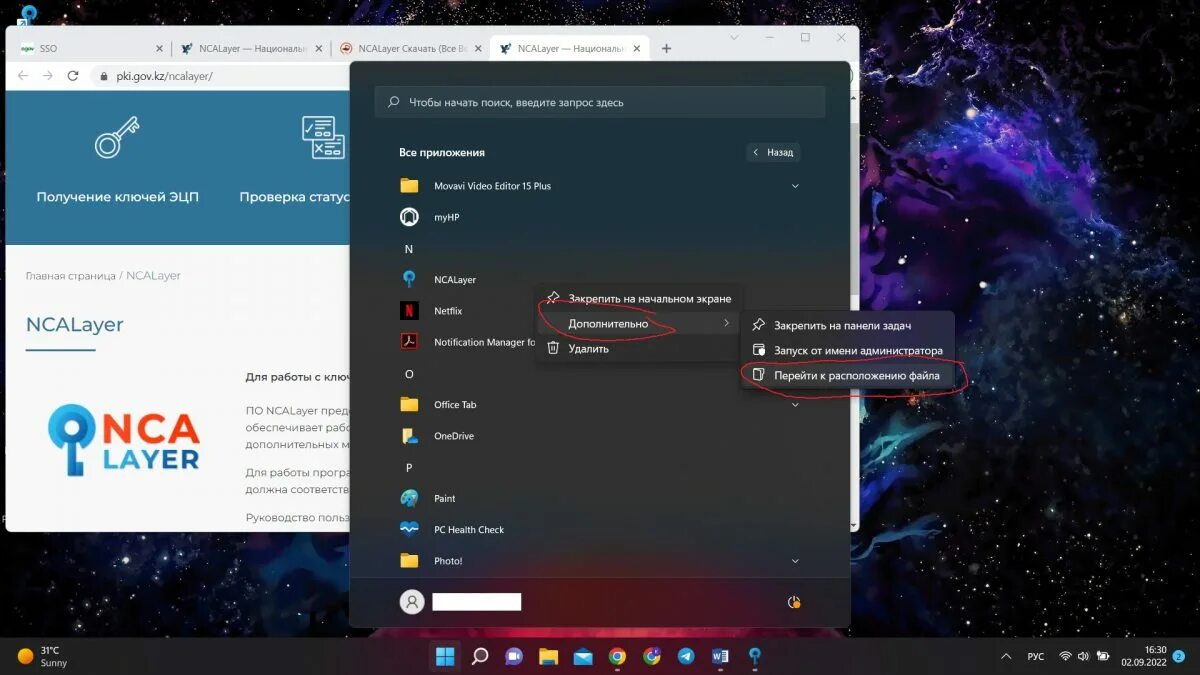Click Chrome's forward navigation arrow
Viewport: 1200px width, 675px height.
click(x=47, y=76)
